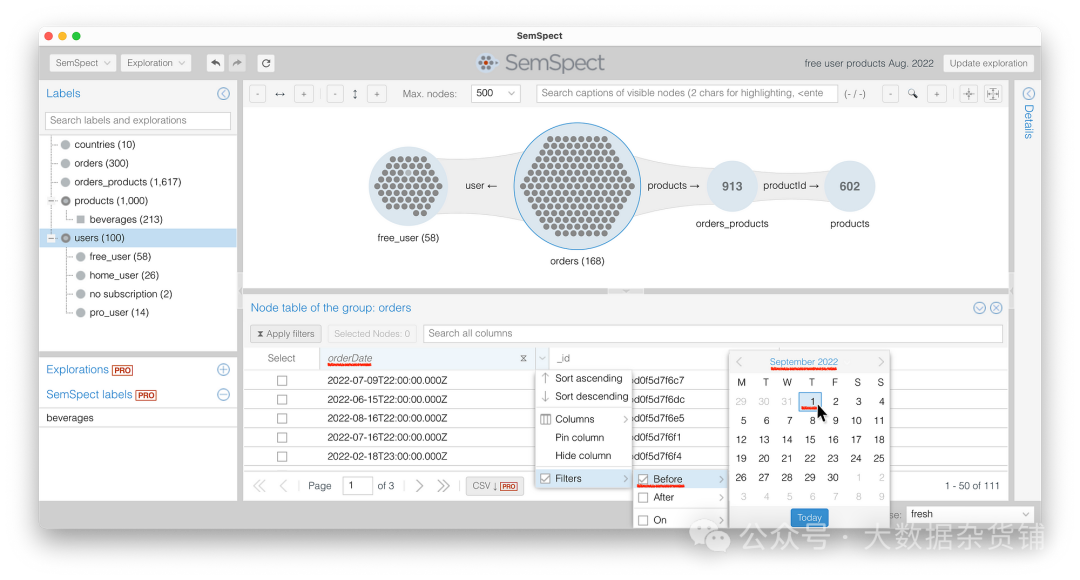Viewport: 1080px width, 580px height.
Task: Increase horizontal spacing with the plus button
Action: coord(304,94)
